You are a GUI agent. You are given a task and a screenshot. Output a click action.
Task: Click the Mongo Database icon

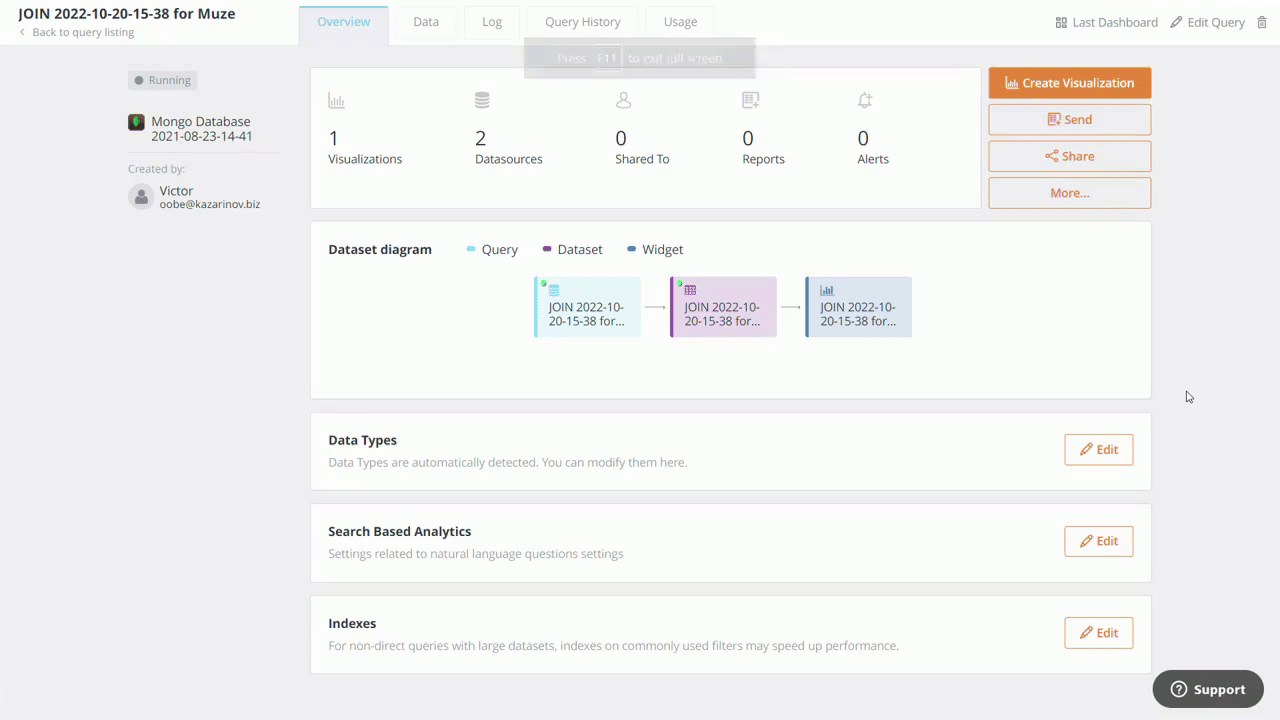[136, 122]
